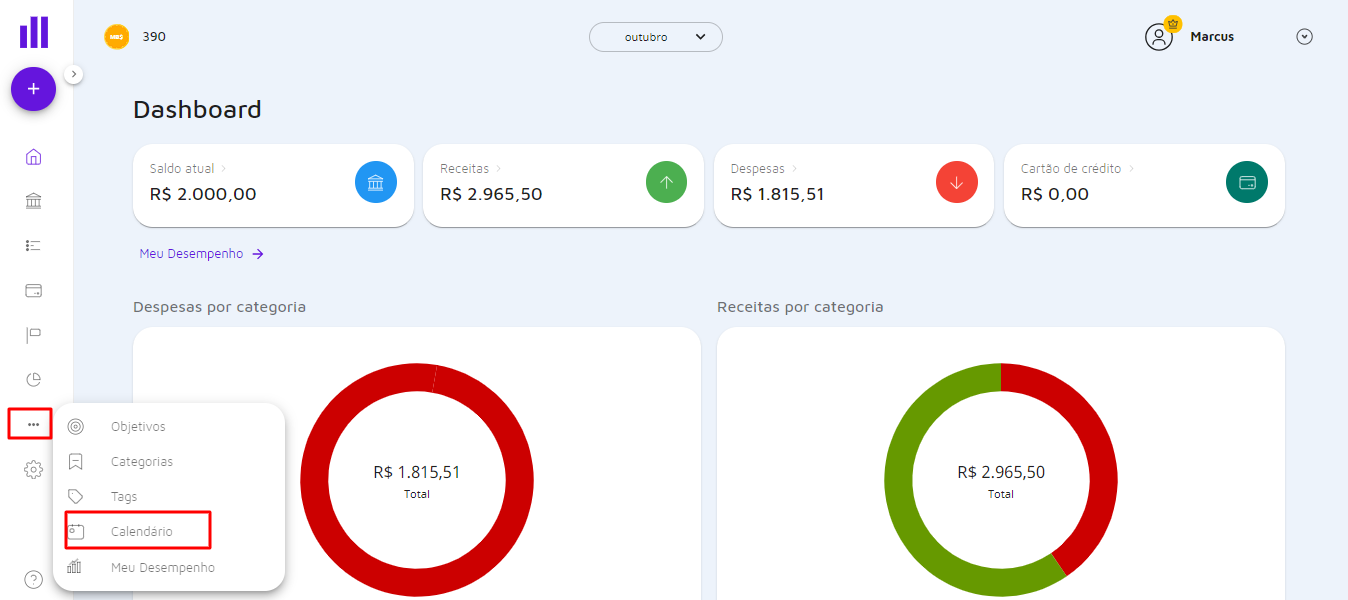This screenshot has height=600, width=1348.
Task: Click the help question mark icon
Action: (33, 579)
